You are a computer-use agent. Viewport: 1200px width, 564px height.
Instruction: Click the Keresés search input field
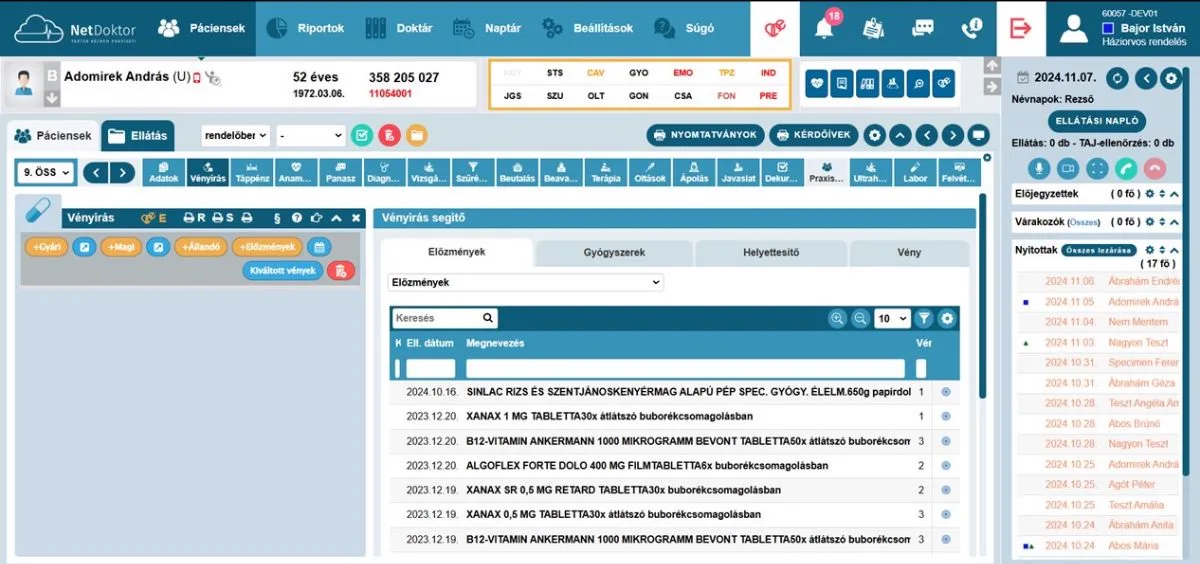pos(445,318)
